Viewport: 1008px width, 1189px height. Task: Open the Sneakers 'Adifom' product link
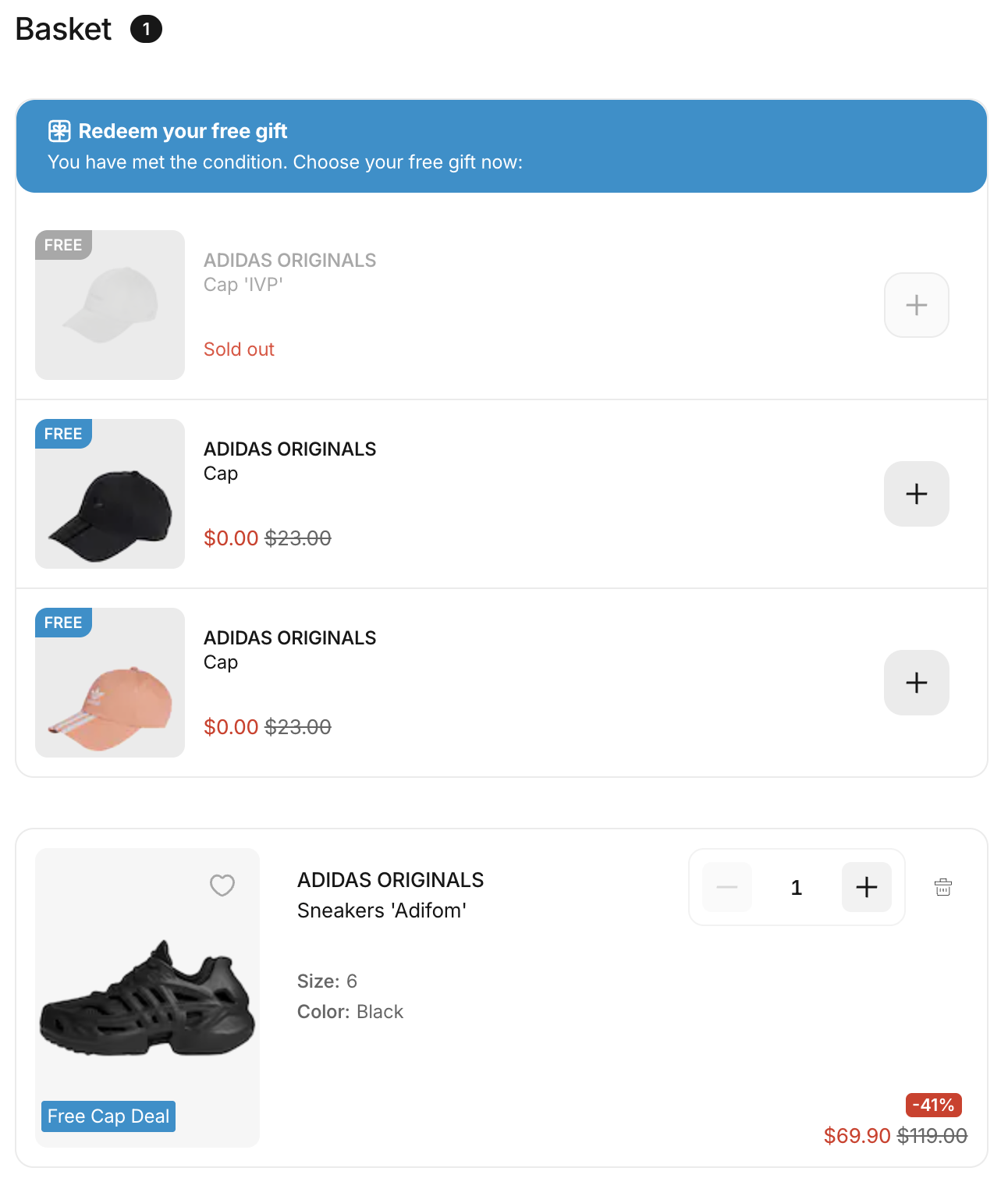(x=382, y=910)
